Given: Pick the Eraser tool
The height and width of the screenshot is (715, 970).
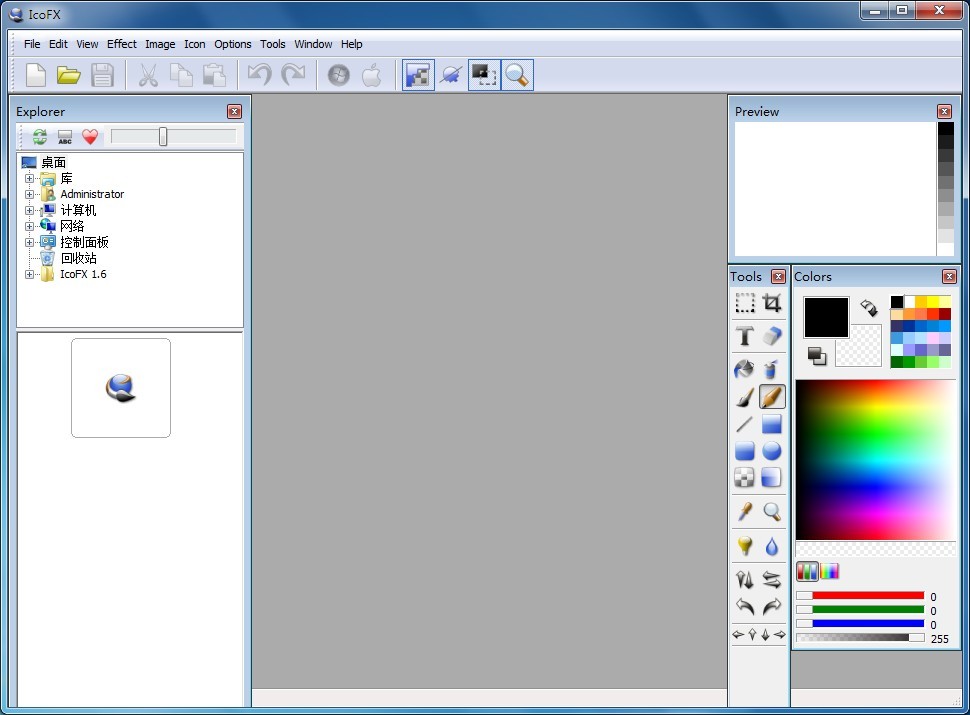Looking at the screenshot, I should 772,336.
